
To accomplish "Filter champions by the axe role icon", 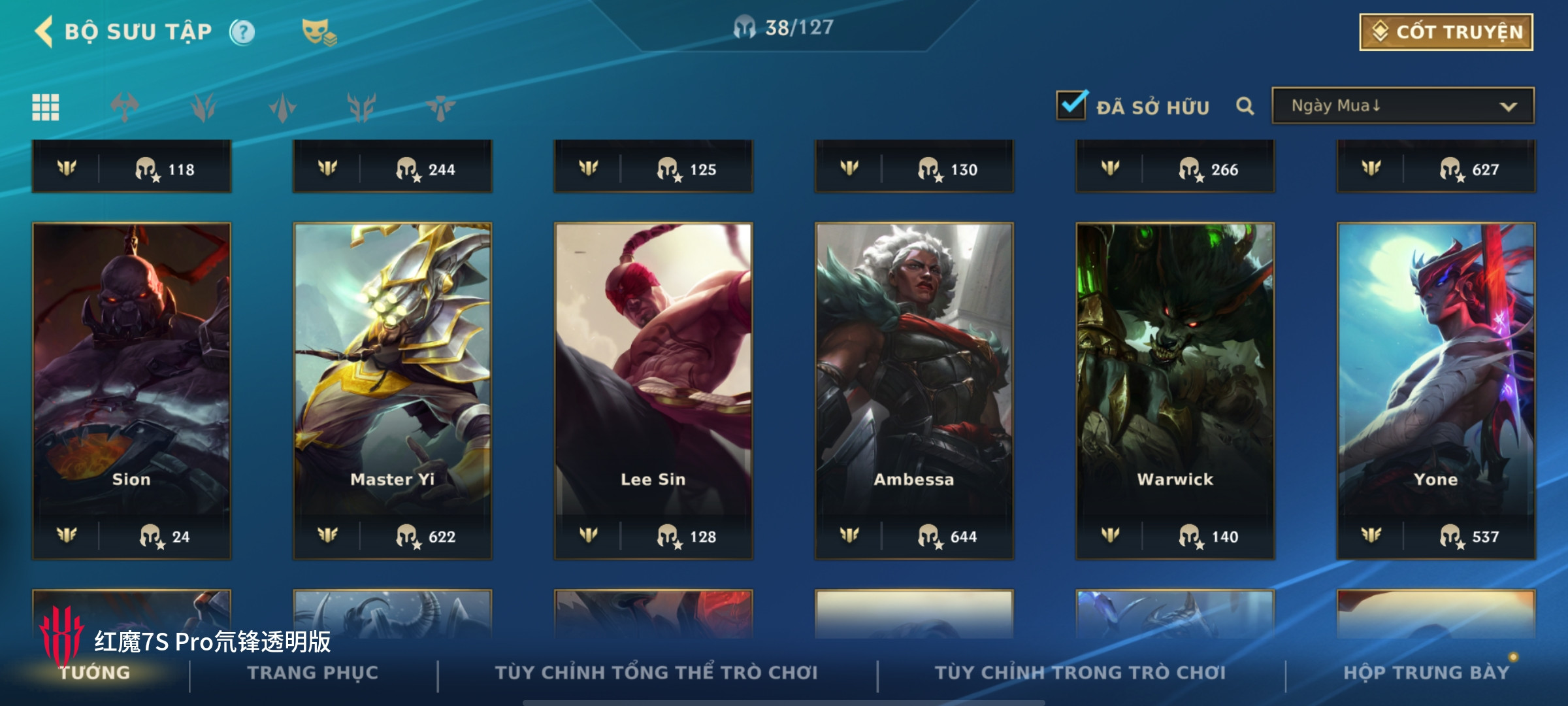I will (x=125, y=107).
